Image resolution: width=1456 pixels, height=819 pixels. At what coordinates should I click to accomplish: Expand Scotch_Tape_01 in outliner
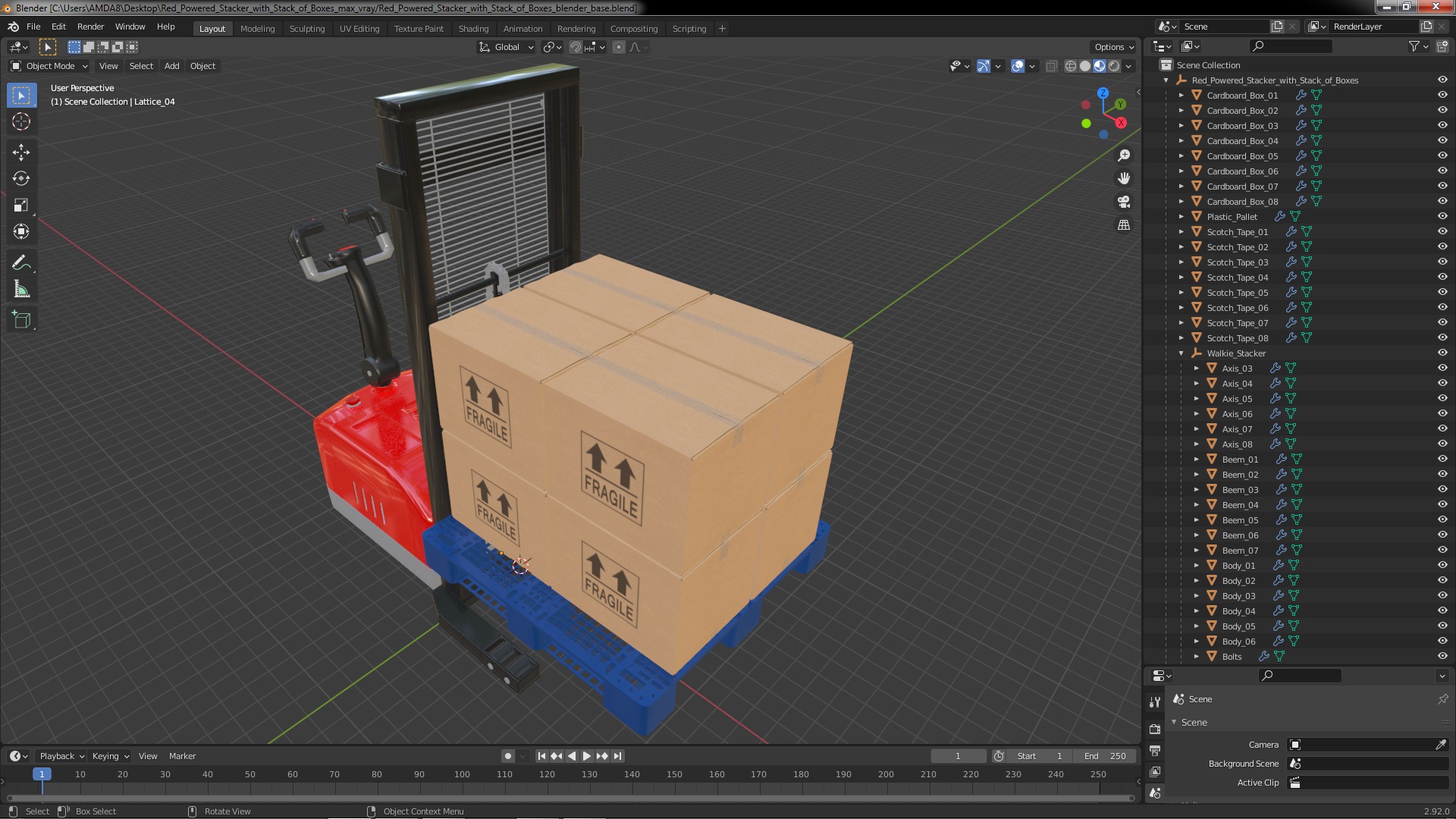pyautogui.click(x=1181, y=232)
